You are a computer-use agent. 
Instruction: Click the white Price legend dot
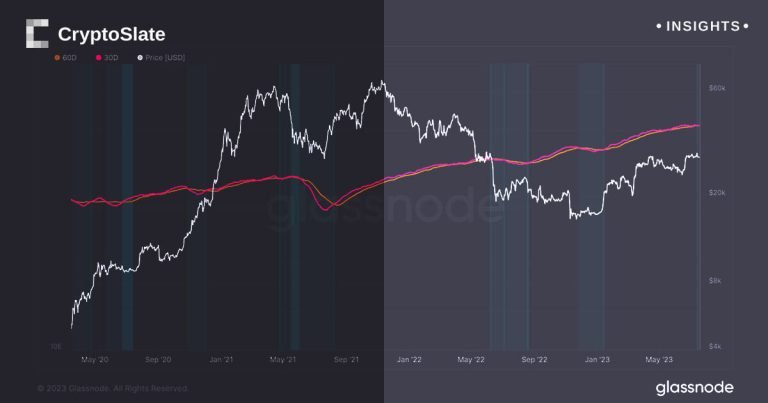click(140, 57)
